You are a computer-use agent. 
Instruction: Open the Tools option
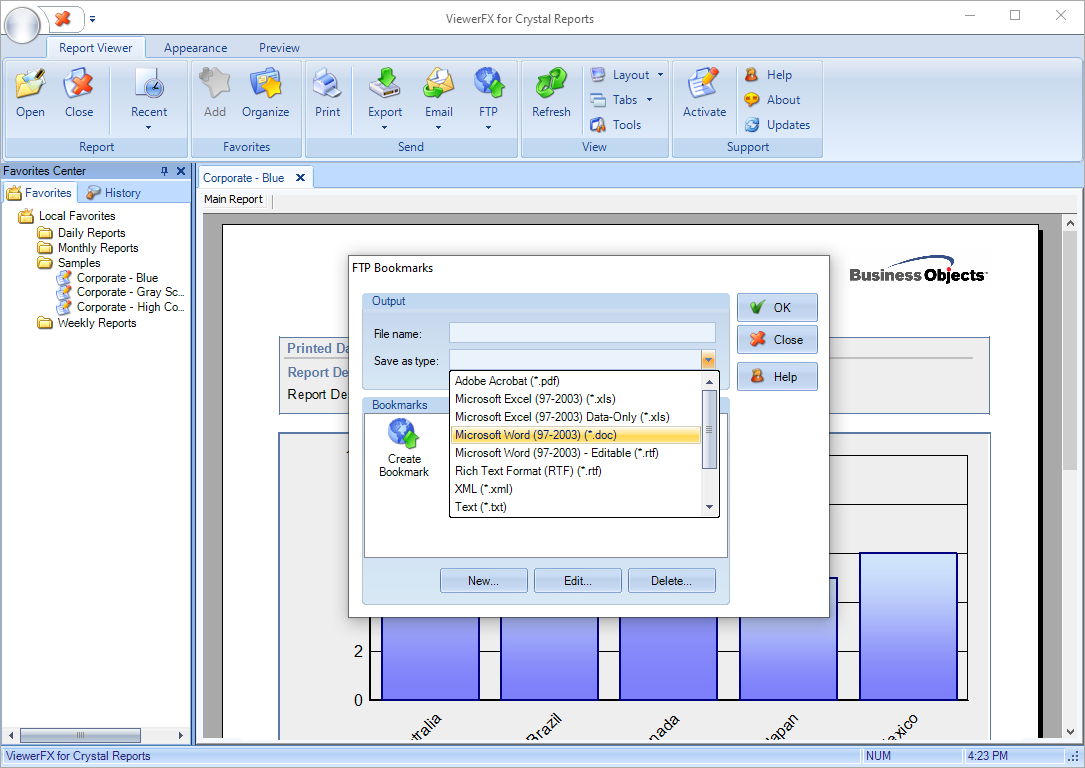(616, 125)
